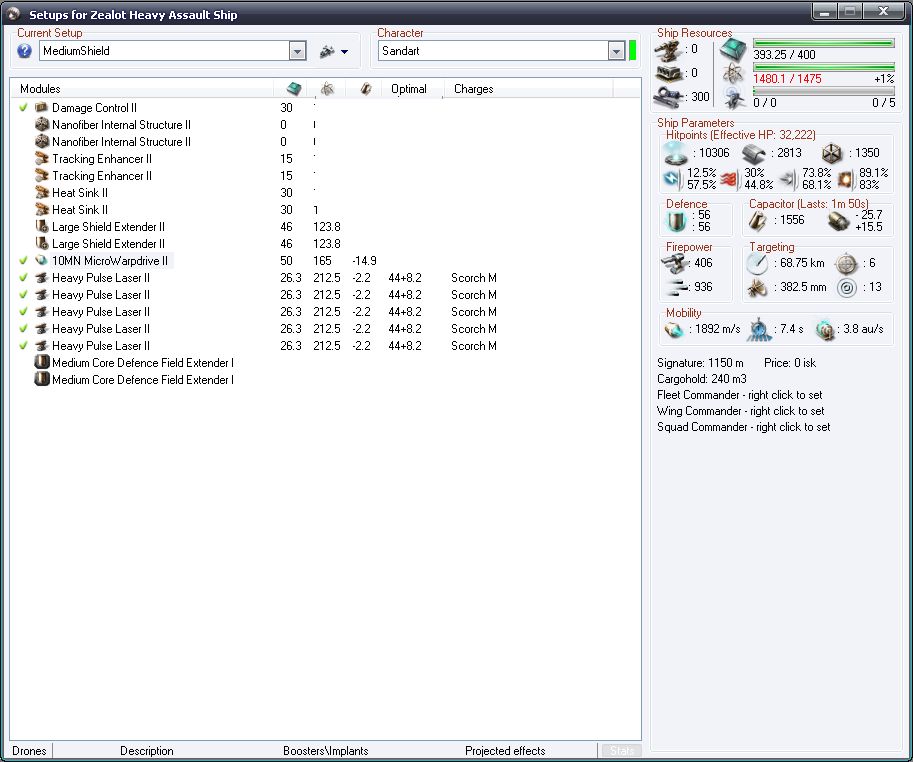
Task: Click the turret hardpoints icon in Ship Resources
Action: point(668,50)
